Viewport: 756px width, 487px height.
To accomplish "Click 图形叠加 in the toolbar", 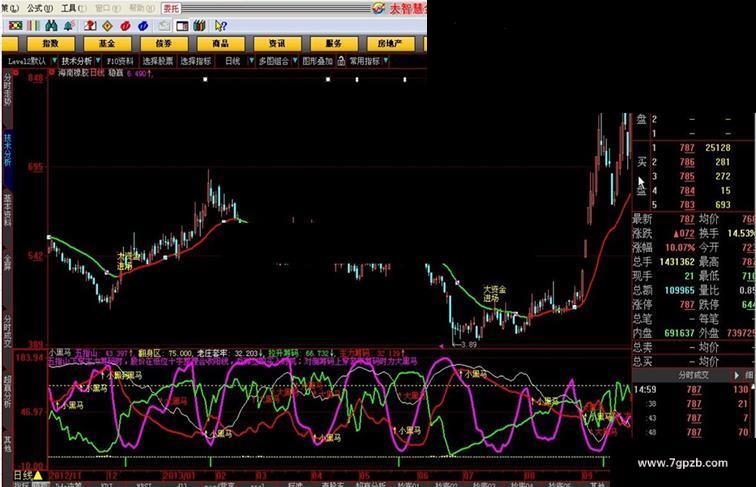I will [318, 61].
